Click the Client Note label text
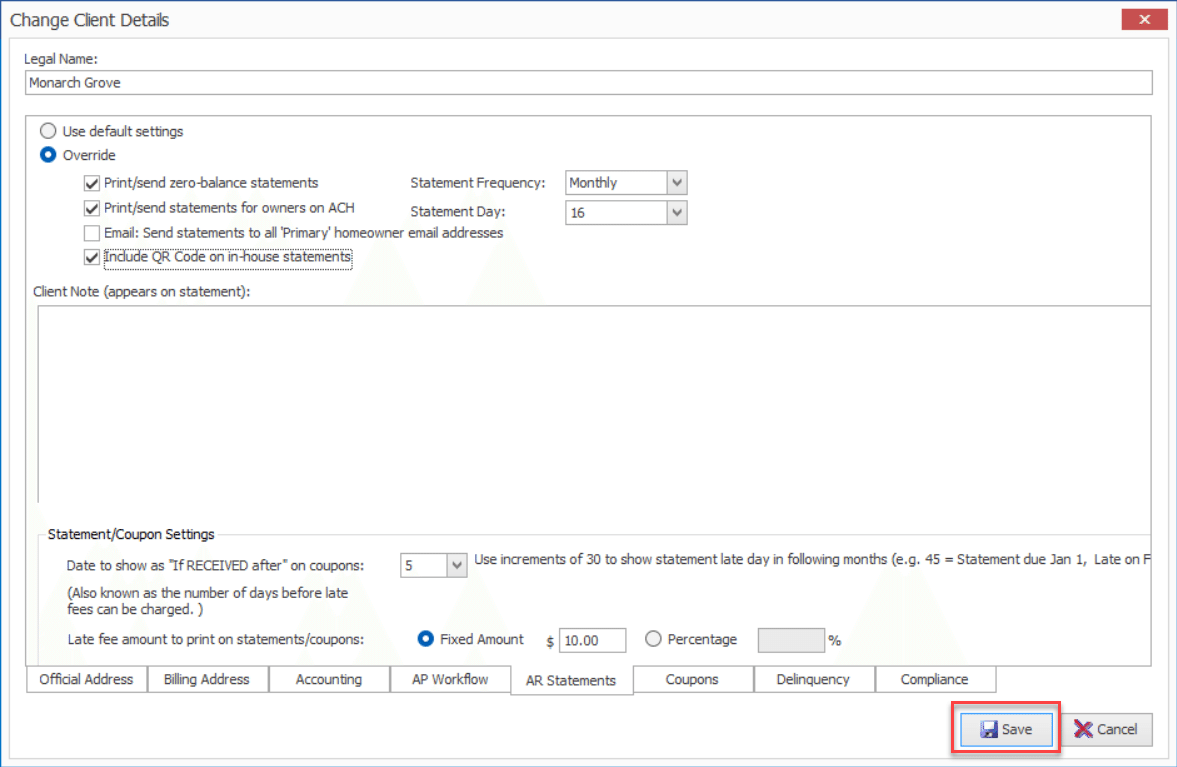This screenshot has width=1177, height=767. (141, 291)
